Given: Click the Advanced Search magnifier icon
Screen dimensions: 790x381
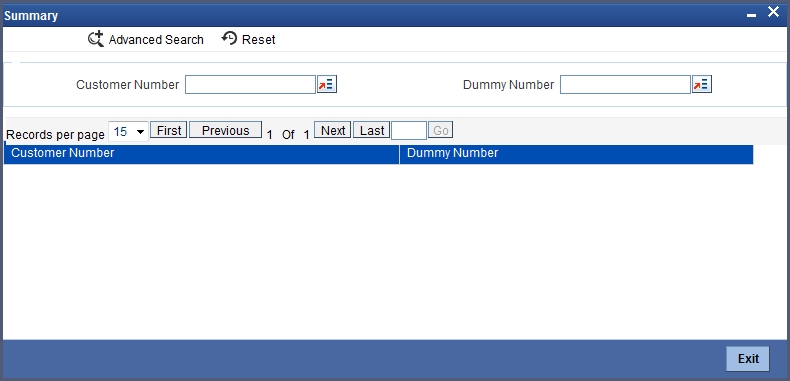Looking at the screenshot, I should 96,39.
